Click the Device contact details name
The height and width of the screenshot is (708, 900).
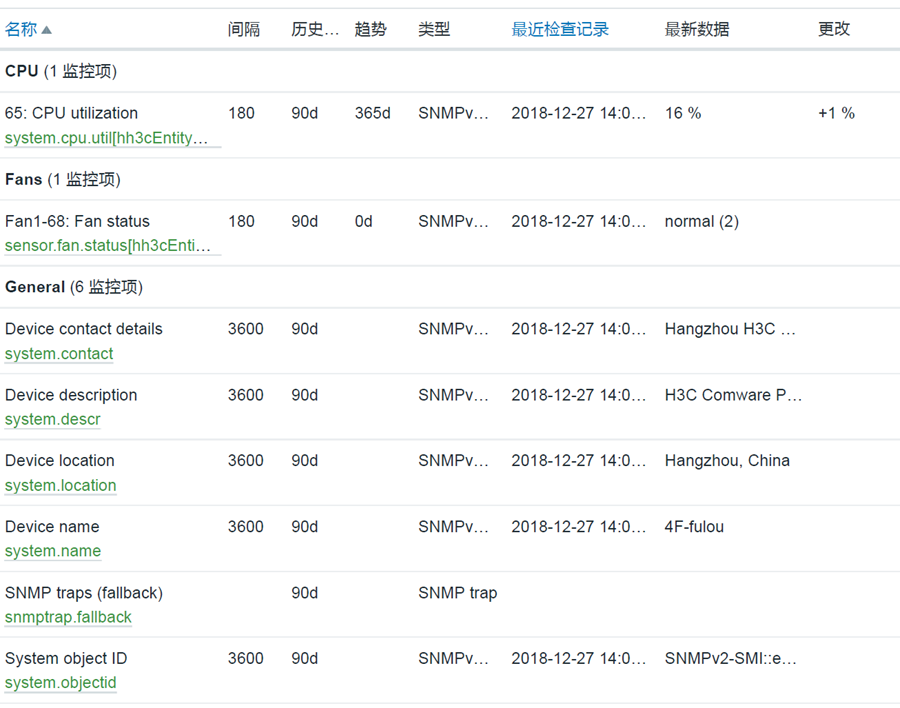click(x=84, y=329)
